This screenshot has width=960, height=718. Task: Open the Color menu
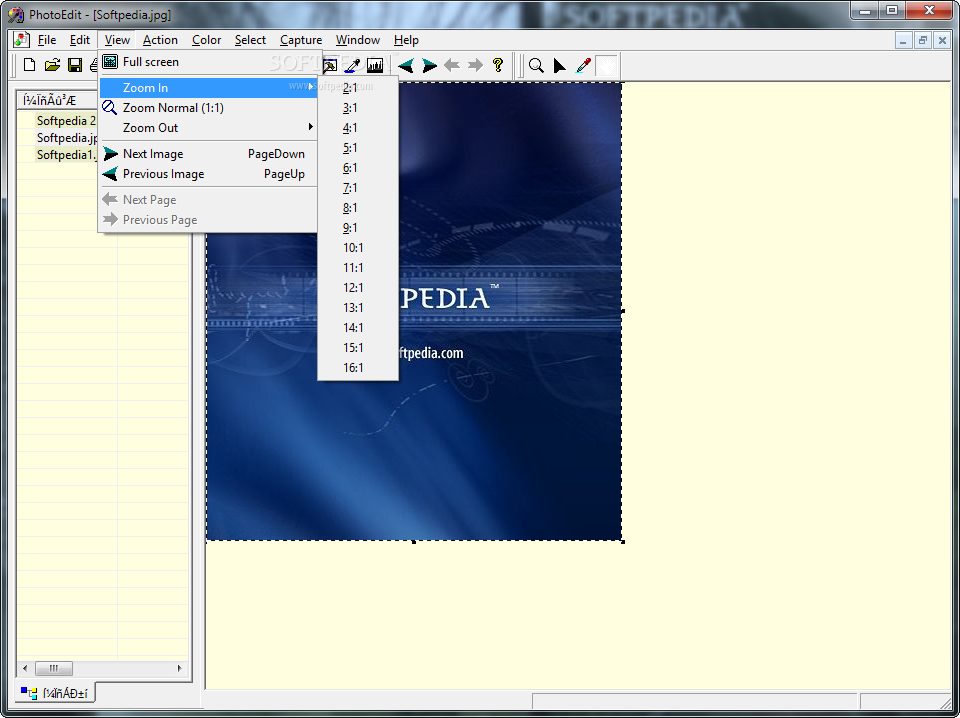click(x=206, y=40)
